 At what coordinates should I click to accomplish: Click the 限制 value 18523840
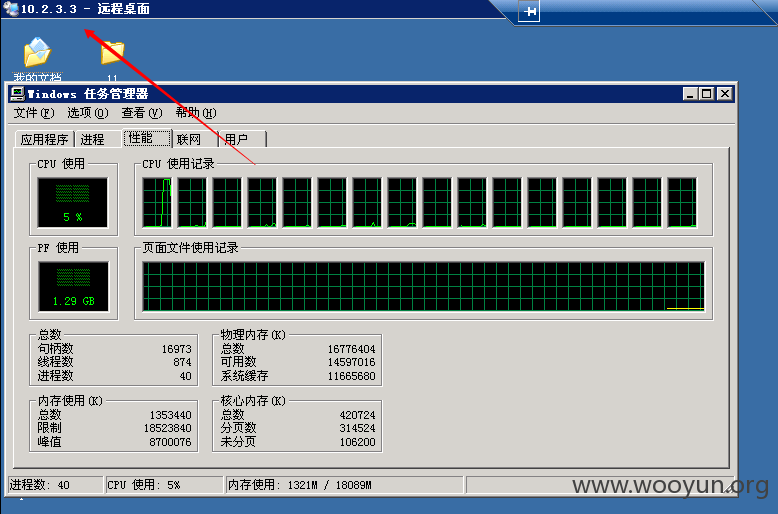coord(167,428)
